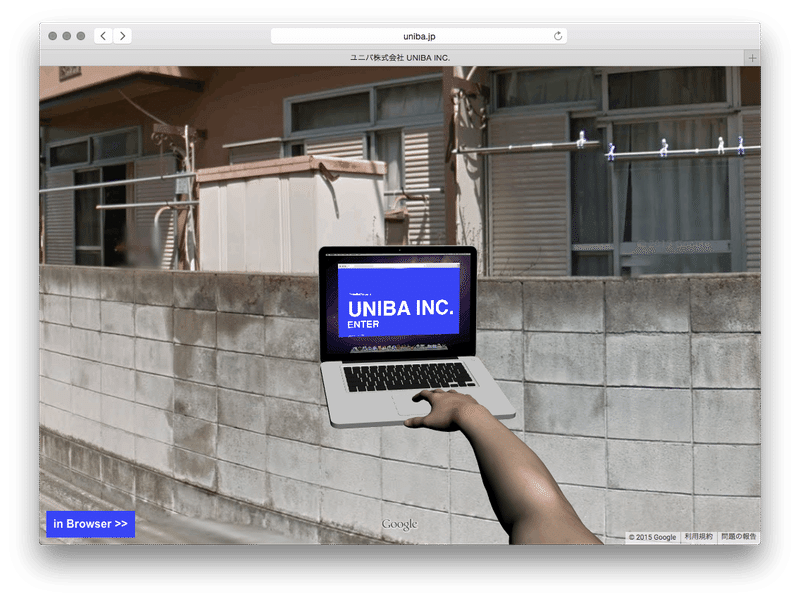This screenshot has width=800, height=601.
Task: Click the Google logo at bottom center
Action: 399,524
